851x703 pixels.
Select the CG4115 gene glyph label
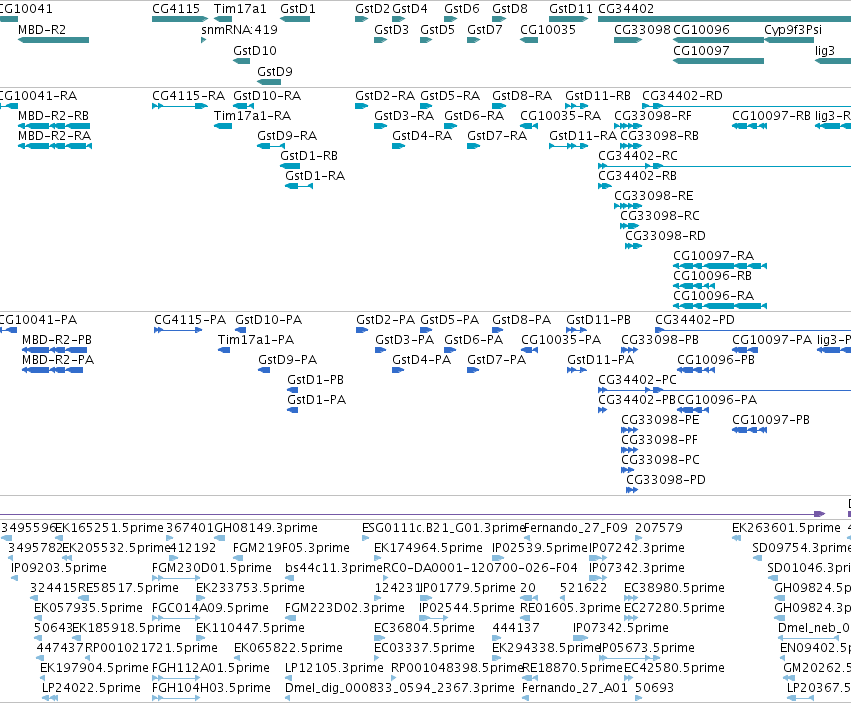click(x=176, y=9)
